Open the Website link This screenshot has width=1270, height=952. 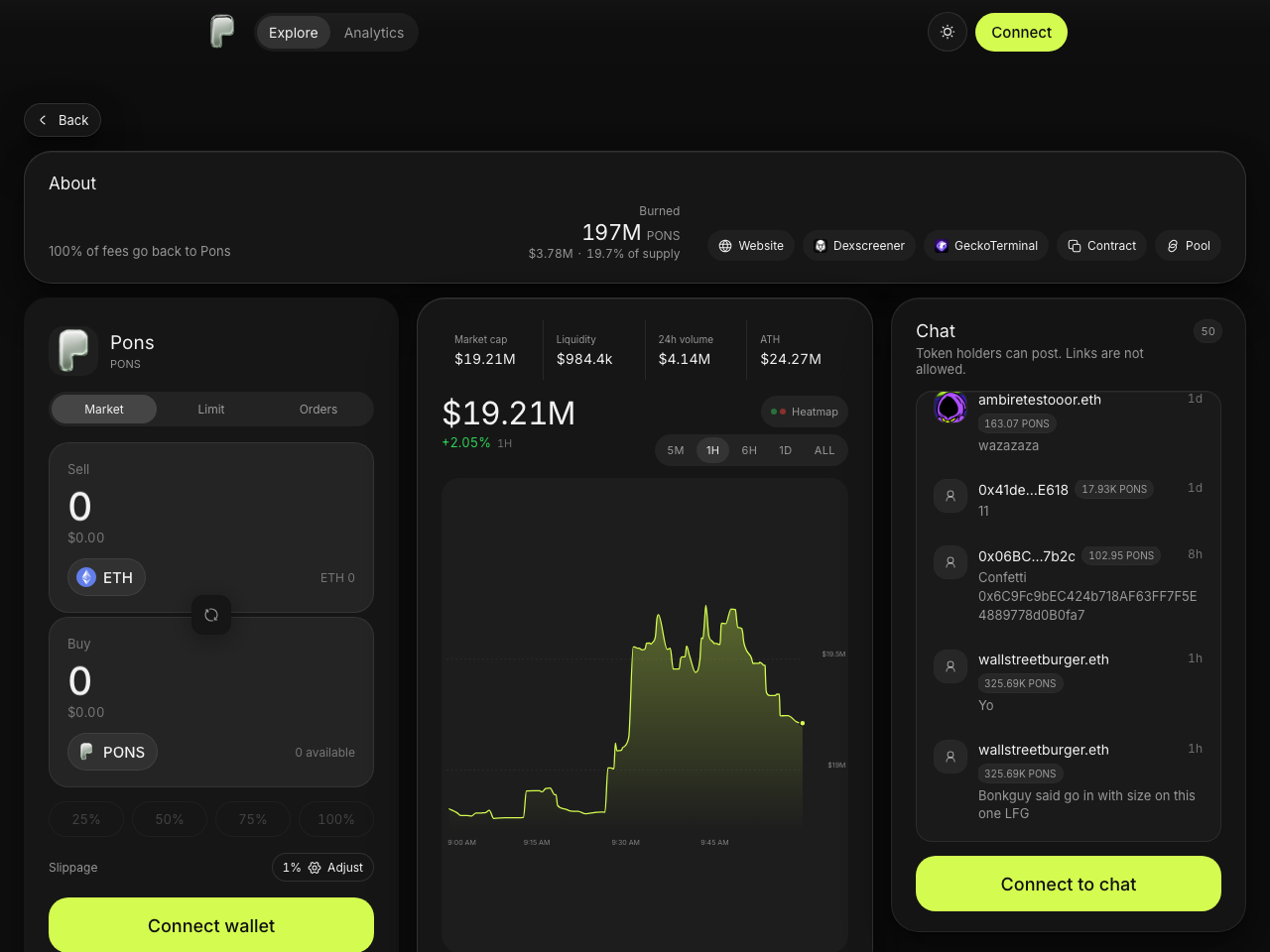751,246
